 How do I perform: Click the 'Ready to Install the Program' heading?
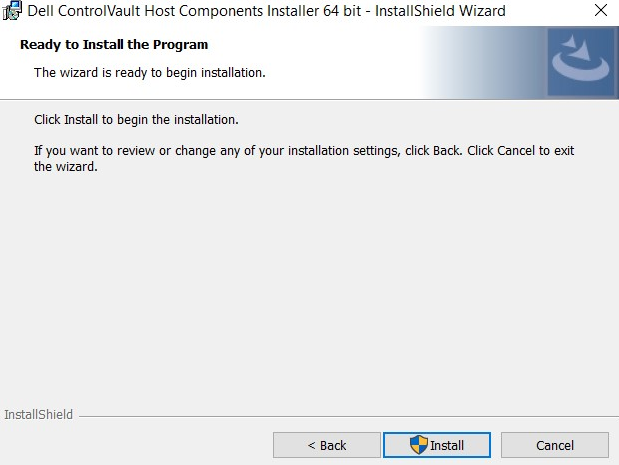pos(114,45)
